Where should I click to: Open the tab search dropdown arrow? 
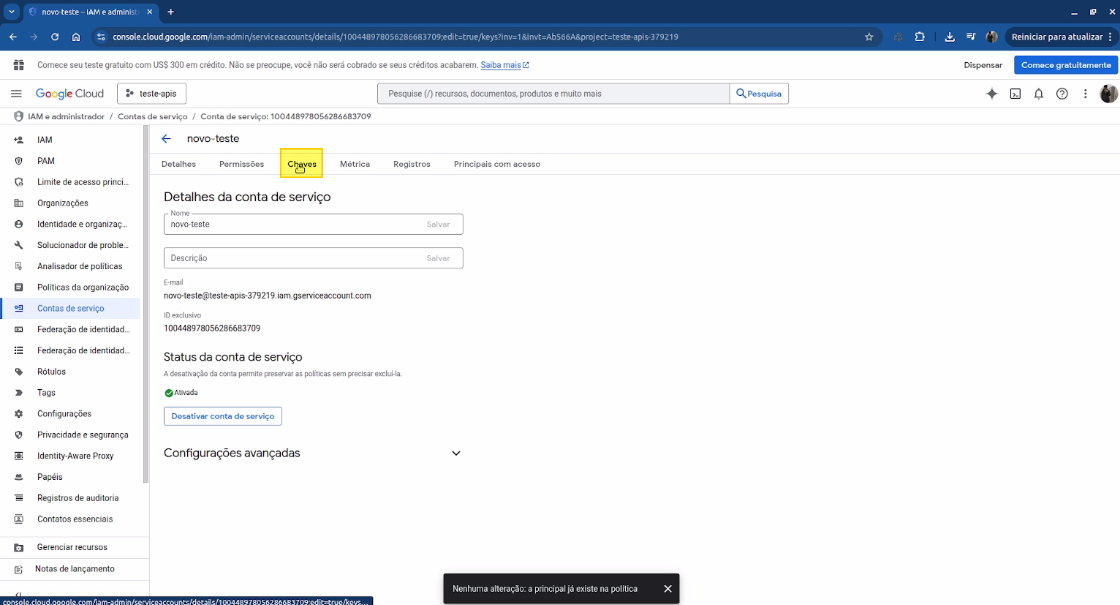point(11,11)
